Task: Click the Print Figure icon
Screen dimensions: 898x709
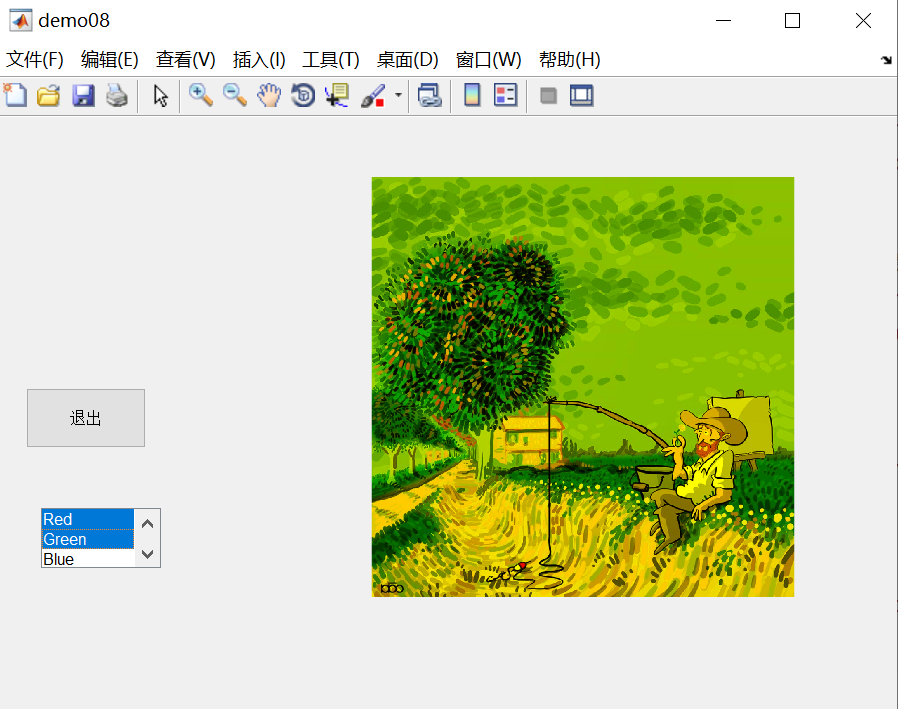Action: [x=117, y=95]
